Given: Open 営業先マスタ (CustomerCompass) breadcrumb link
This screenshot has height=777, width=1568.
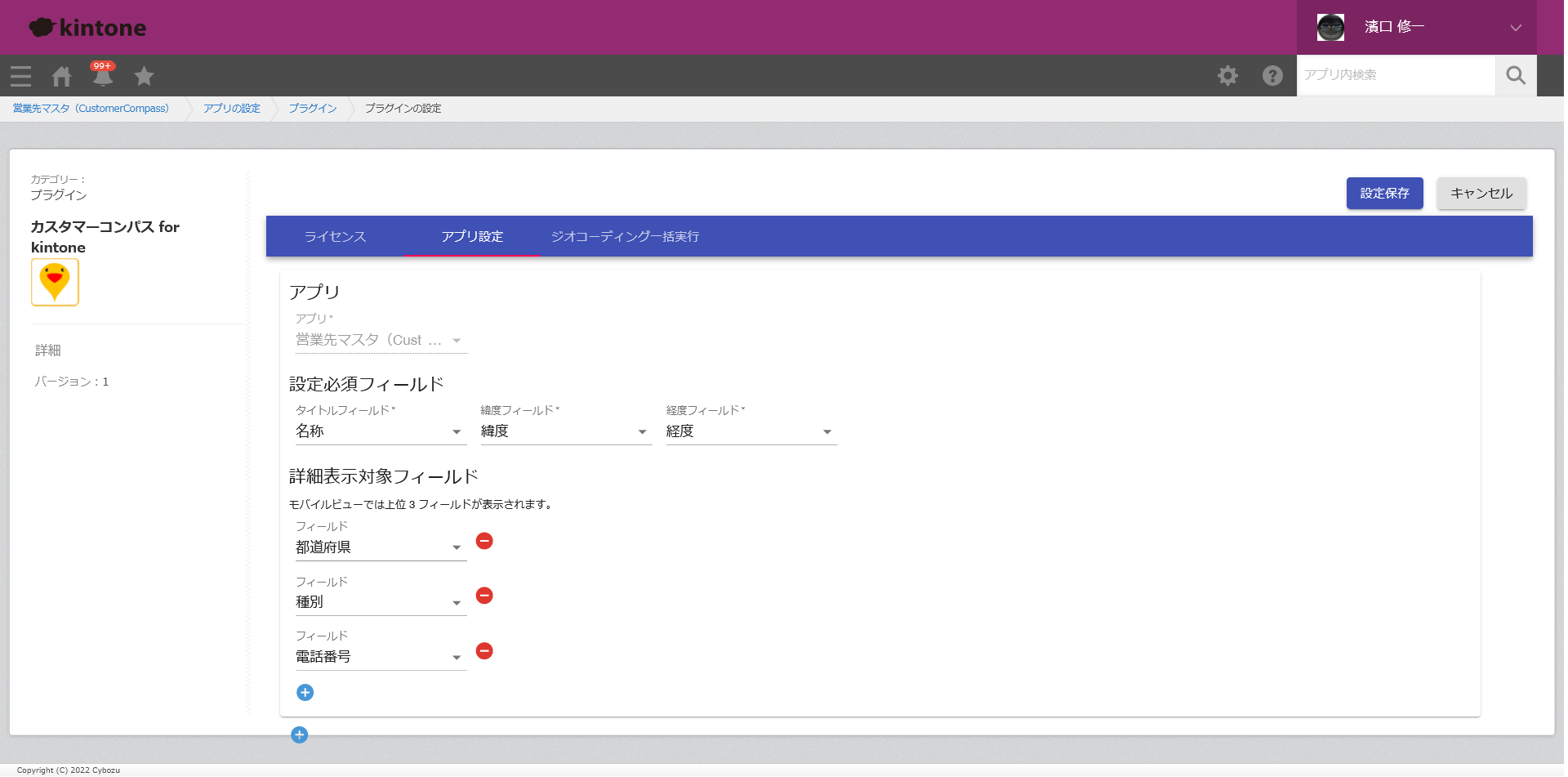Looking at the screenshot, I should 91,109.
